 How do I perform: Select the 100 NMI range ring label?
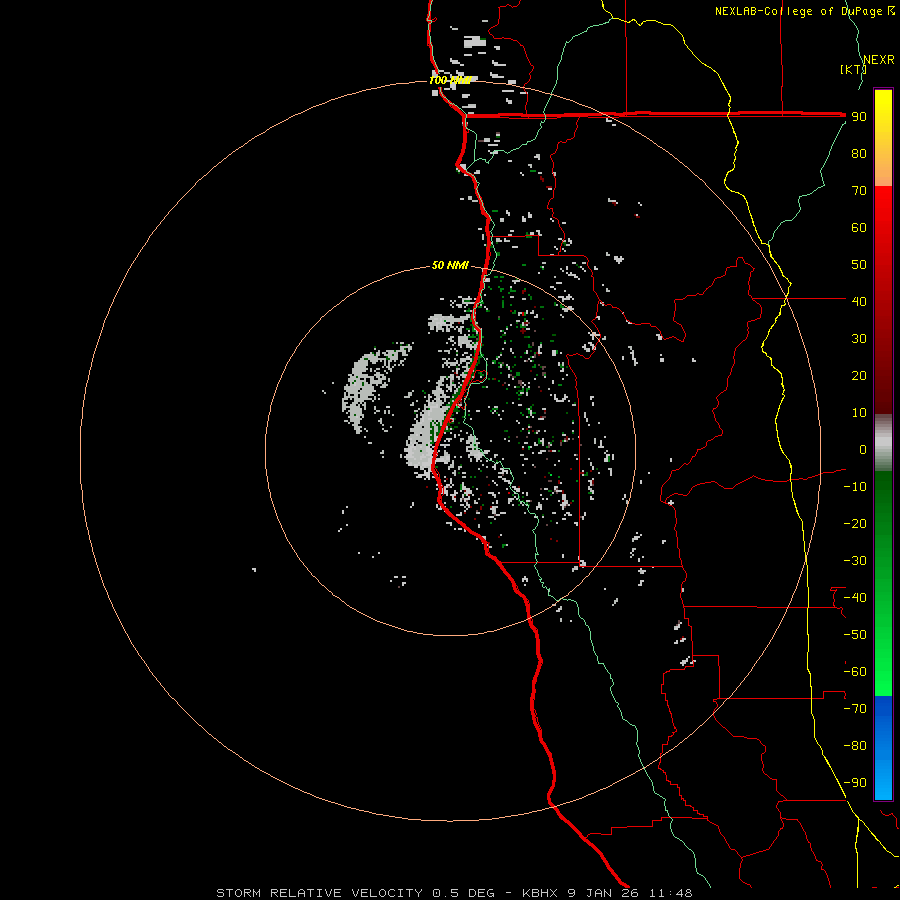point(451,80)
